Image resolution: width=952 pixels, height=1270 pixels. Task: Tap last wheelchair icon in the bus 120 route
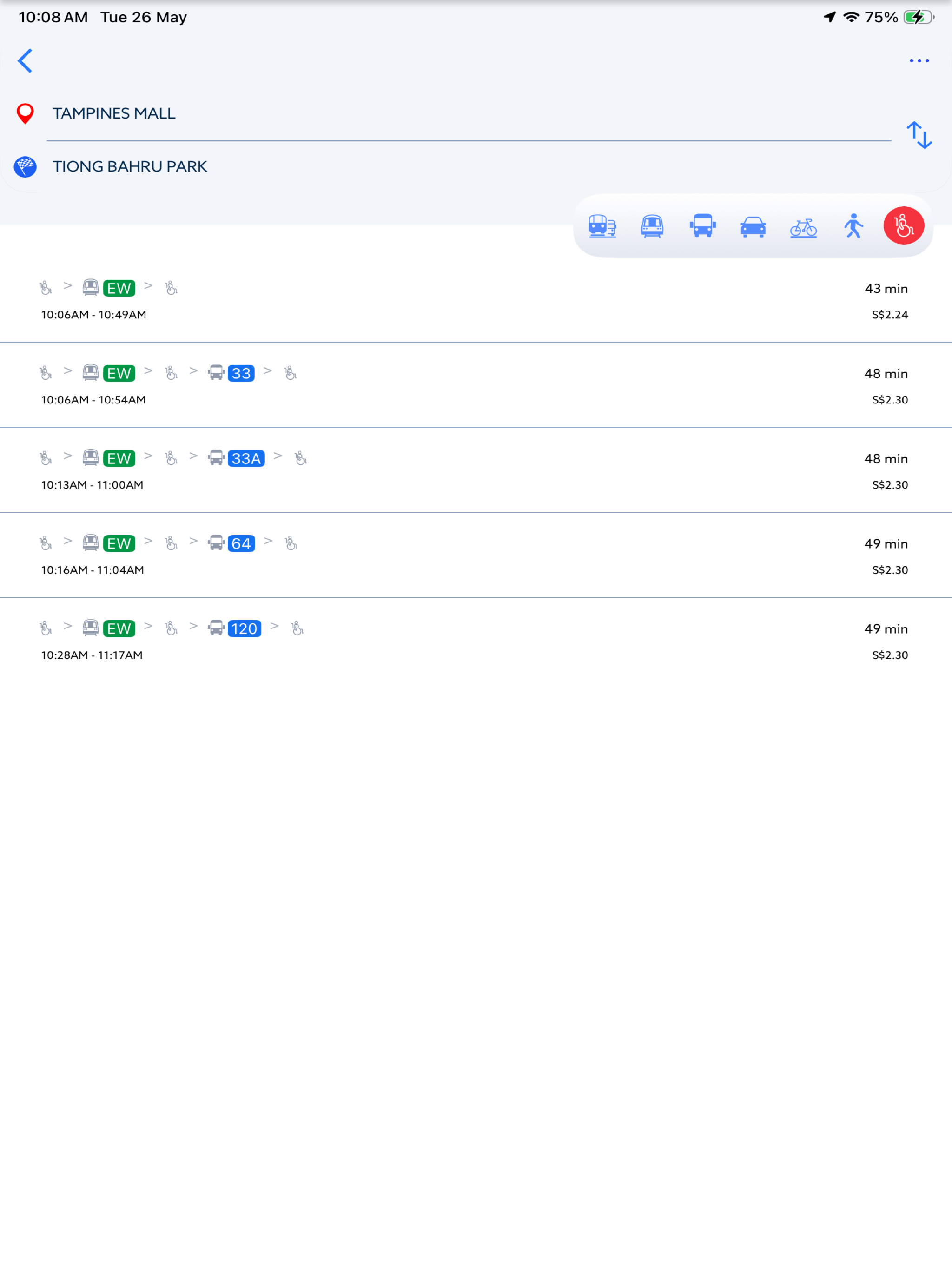pos(297,628)
